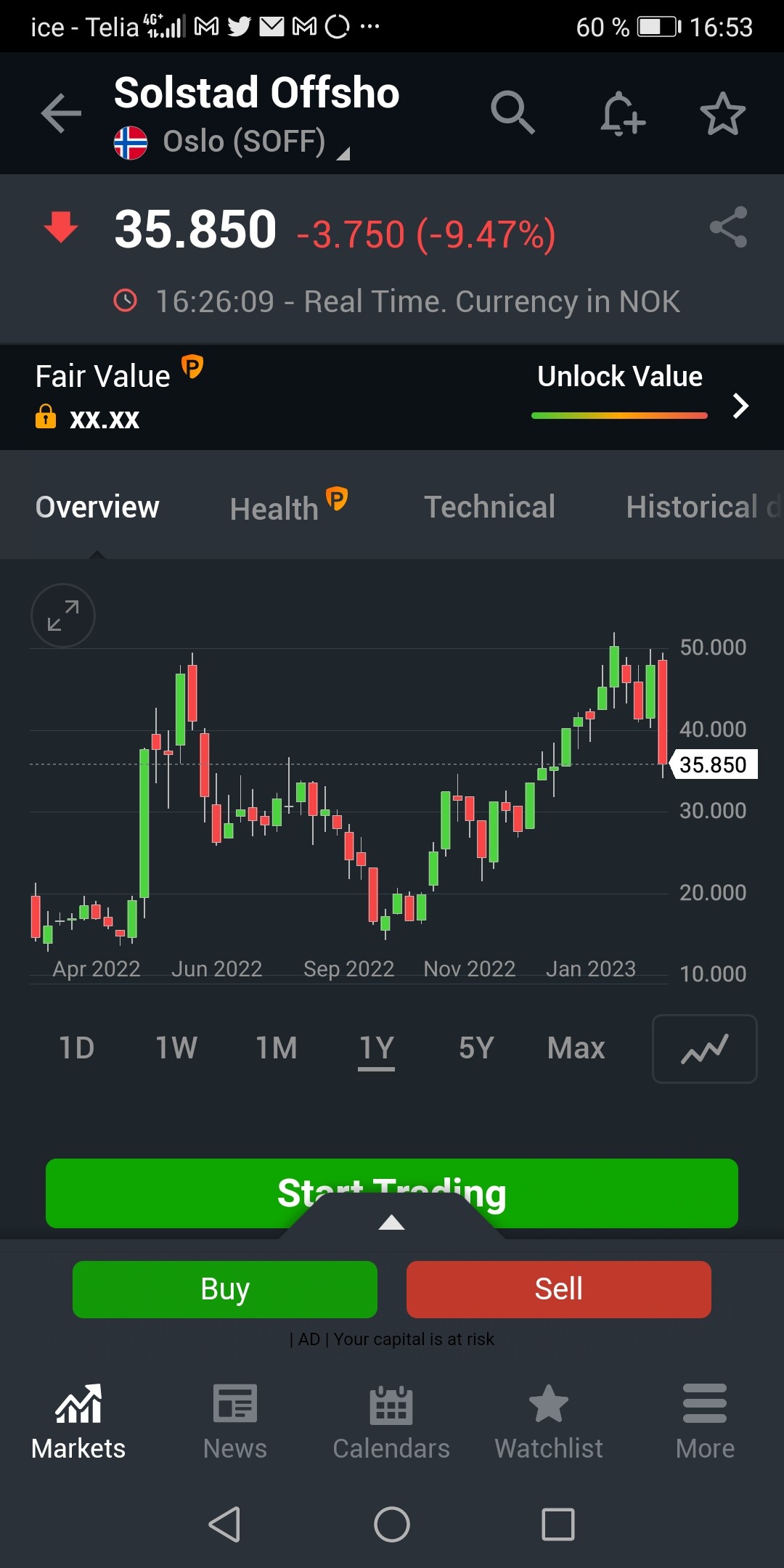
Task: Tap the Unlock Value link
Action: (x=620, y=377)
